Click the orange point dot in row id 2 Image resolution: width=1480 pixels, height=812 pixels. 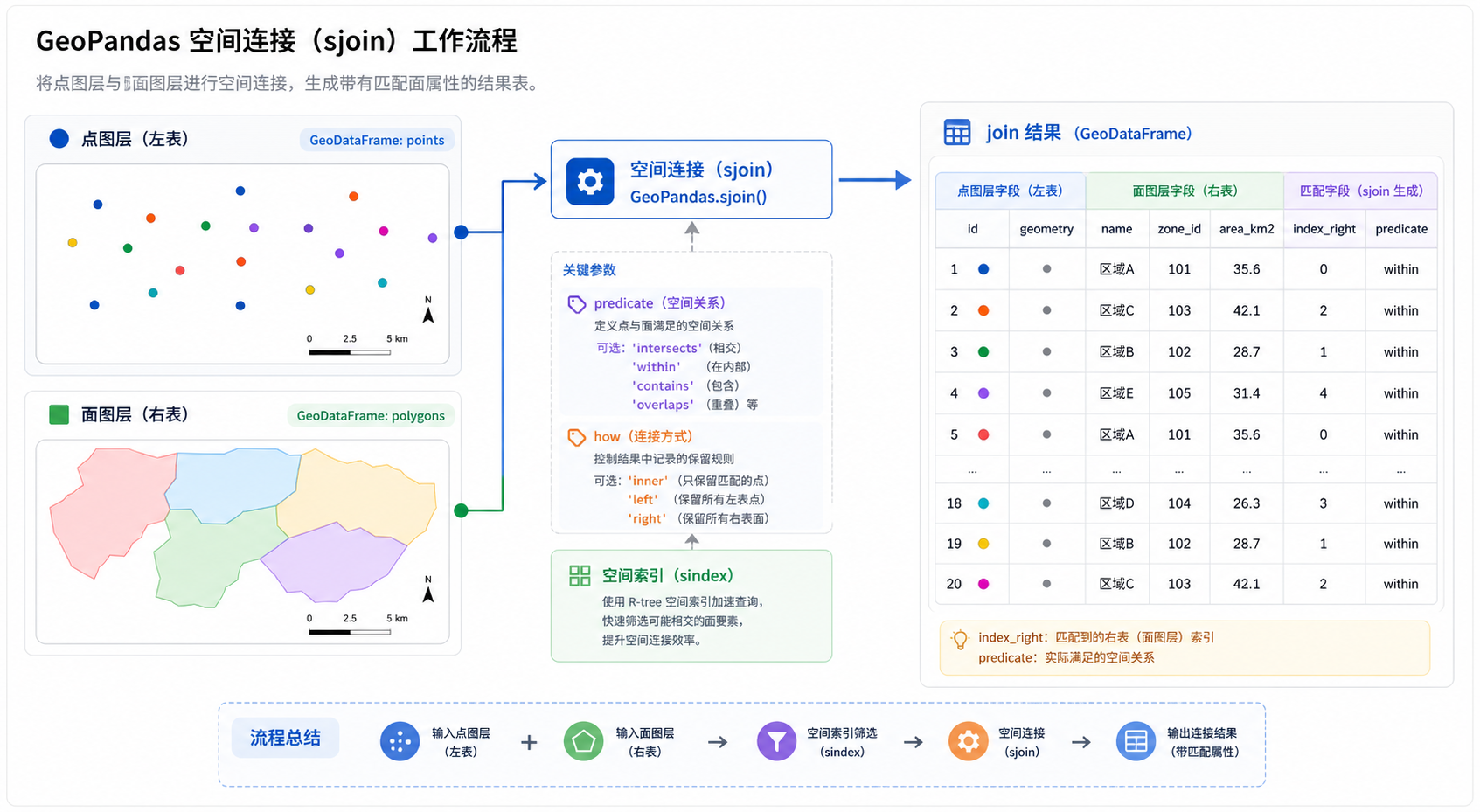click(x=983, y=310)
